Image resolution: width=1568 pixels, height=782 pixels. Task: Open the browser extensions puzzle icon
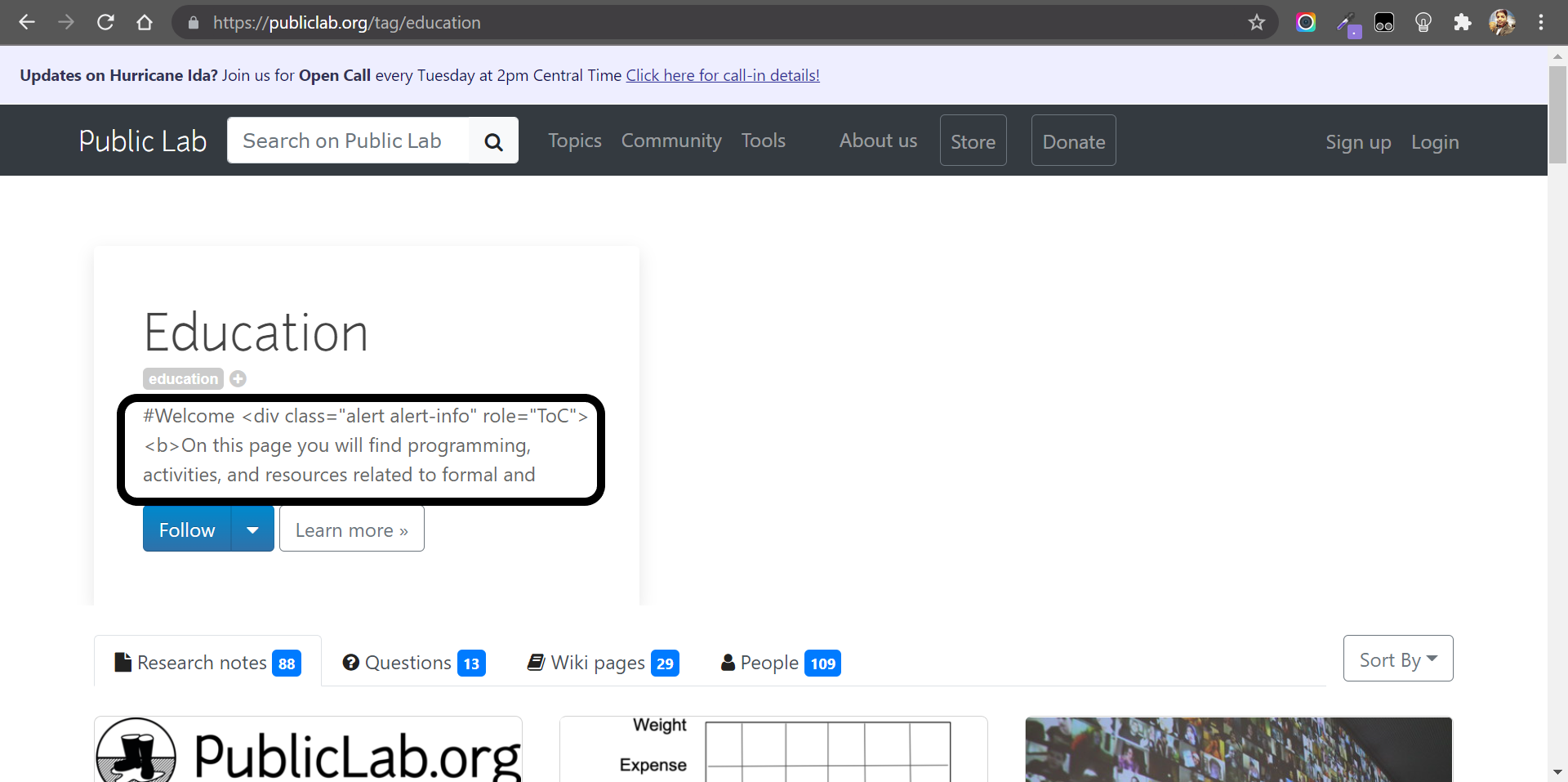point(1463,22)
